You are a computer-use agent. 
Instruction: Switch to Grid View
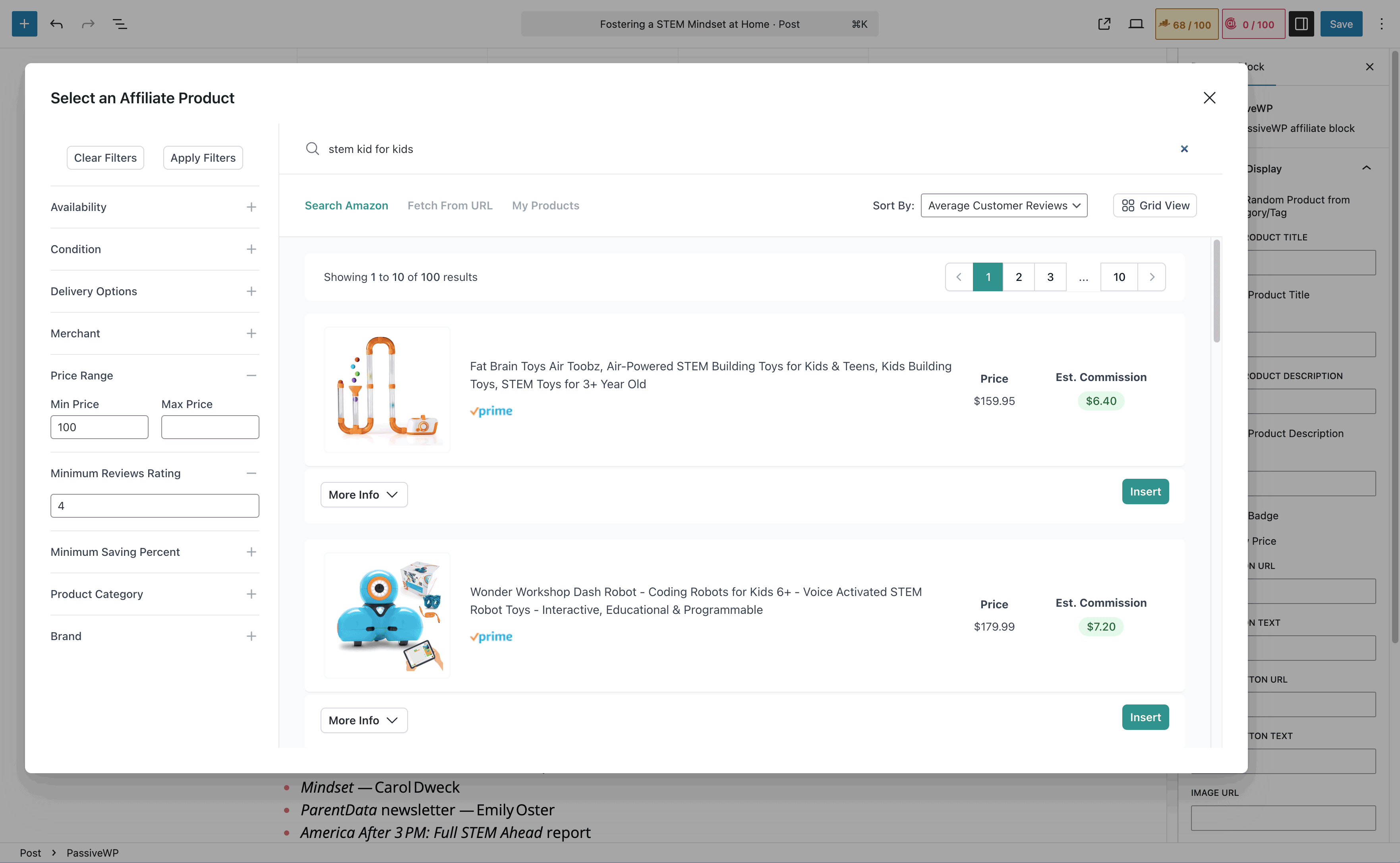[x=1154, y=205]
